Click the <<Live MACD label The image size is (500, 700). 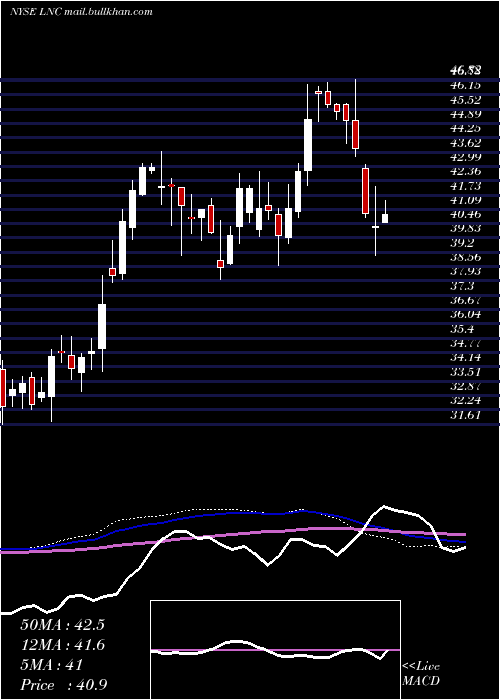click(421, 673)
